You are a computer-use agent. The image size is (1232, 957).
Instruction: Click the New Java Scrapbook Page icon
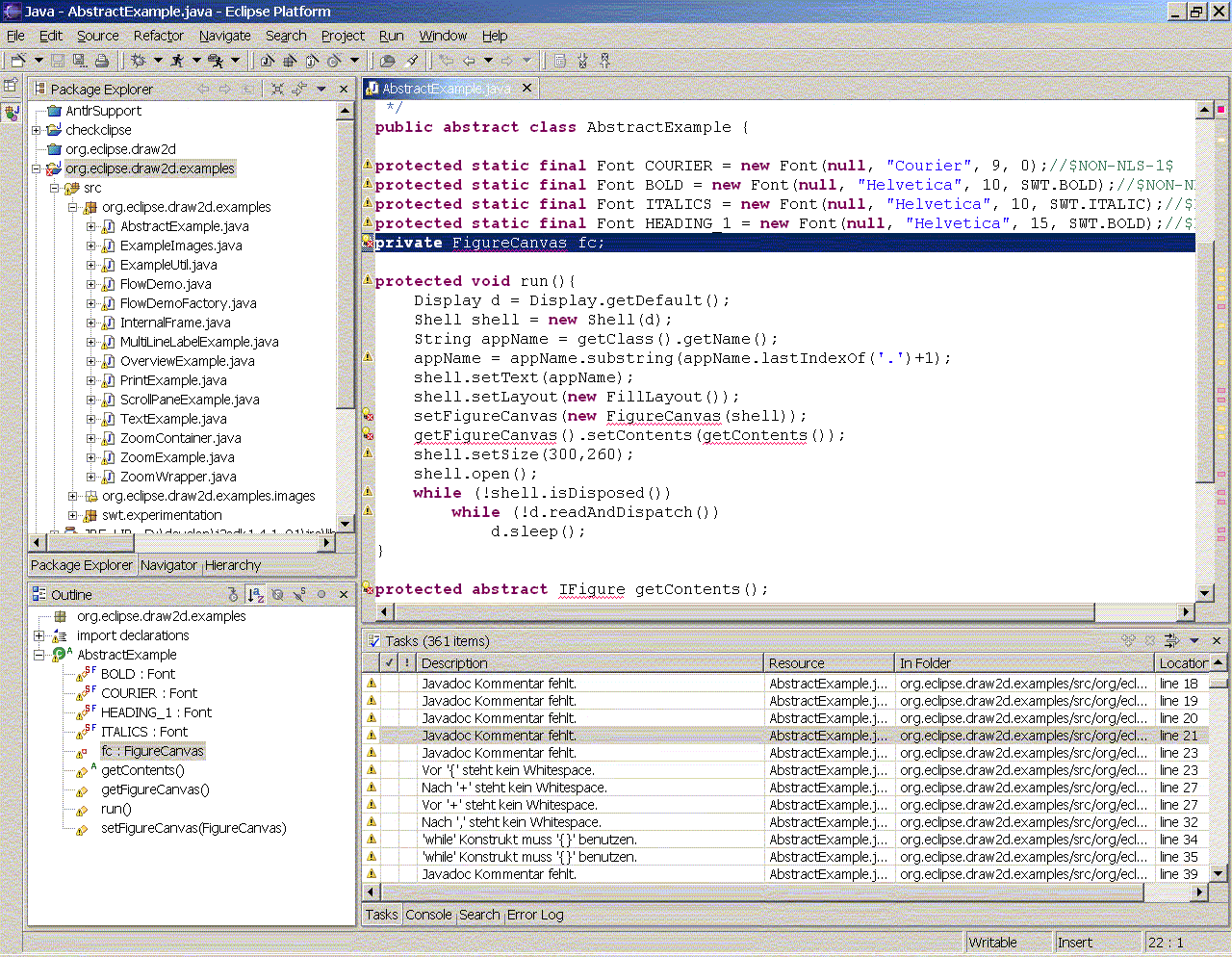click(312, 61)
